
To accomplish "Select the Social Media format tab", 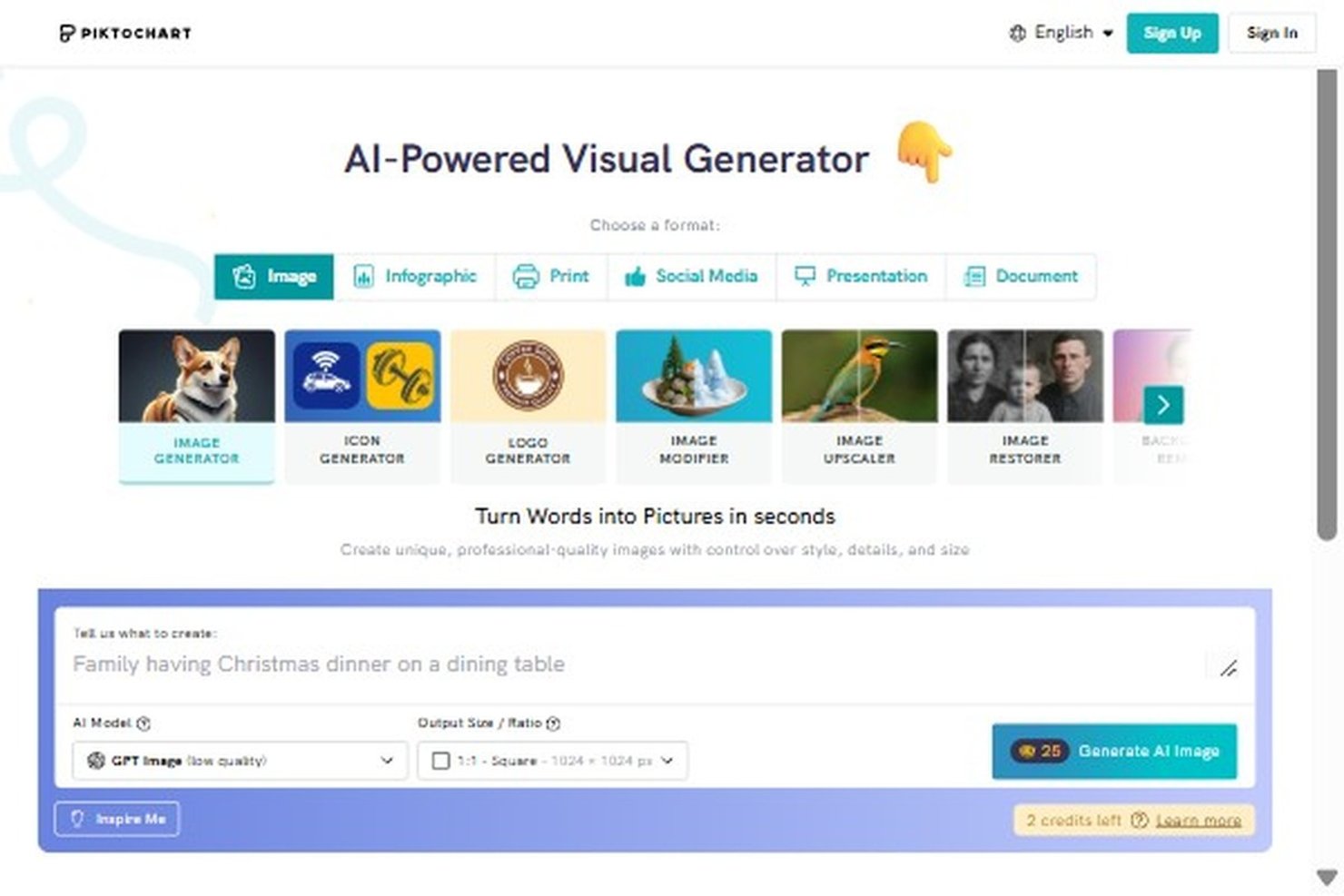I will point(691,276).
